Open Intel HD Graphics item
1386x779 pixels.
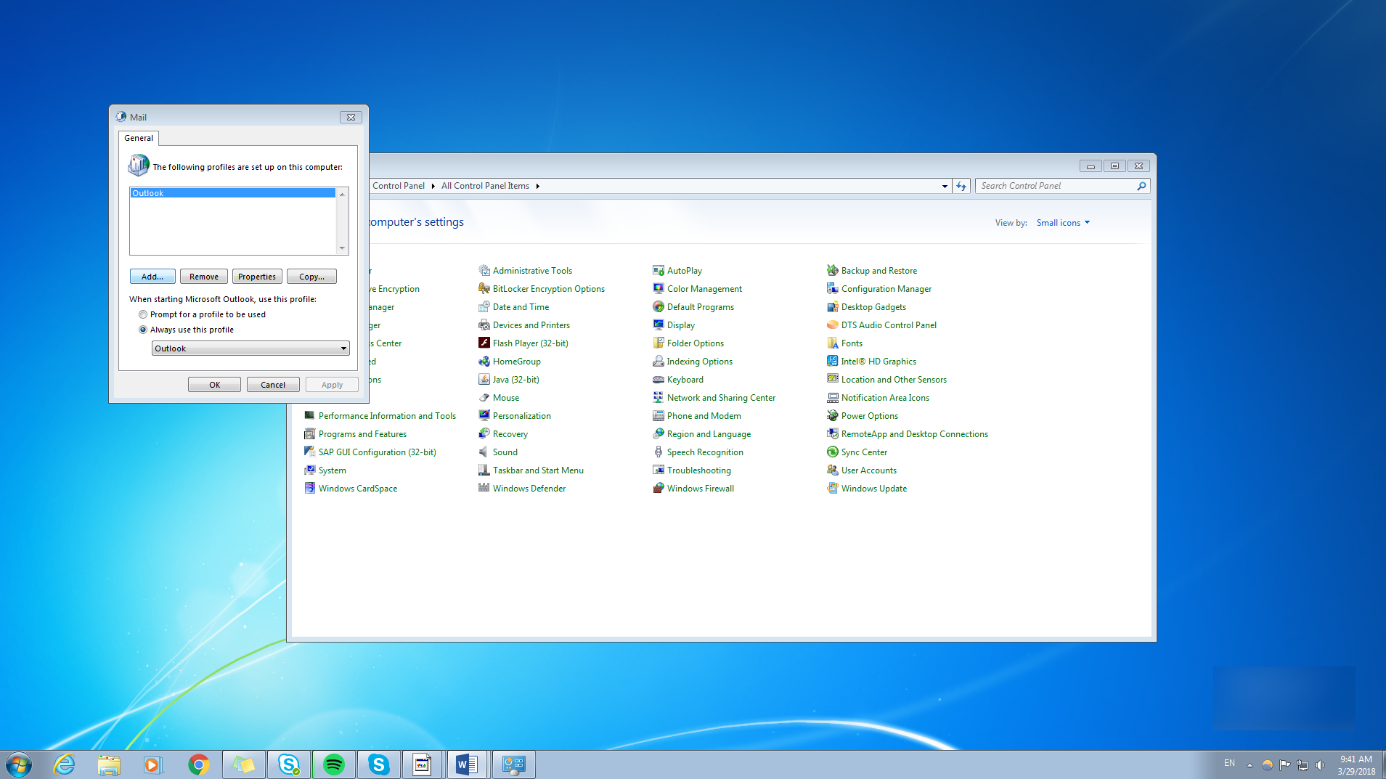(x=871, y=362)
